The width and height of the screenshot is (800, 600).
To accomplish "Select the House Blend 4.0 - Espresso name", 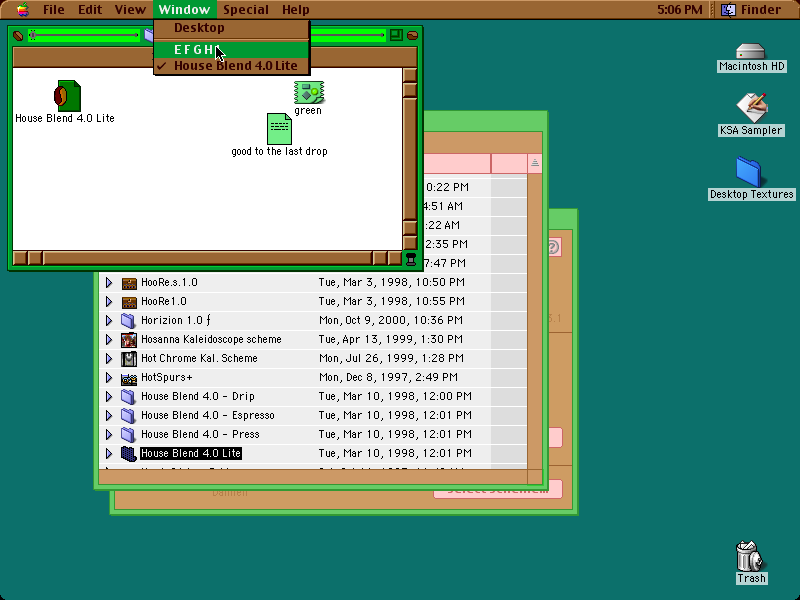I will click(208, 415).
